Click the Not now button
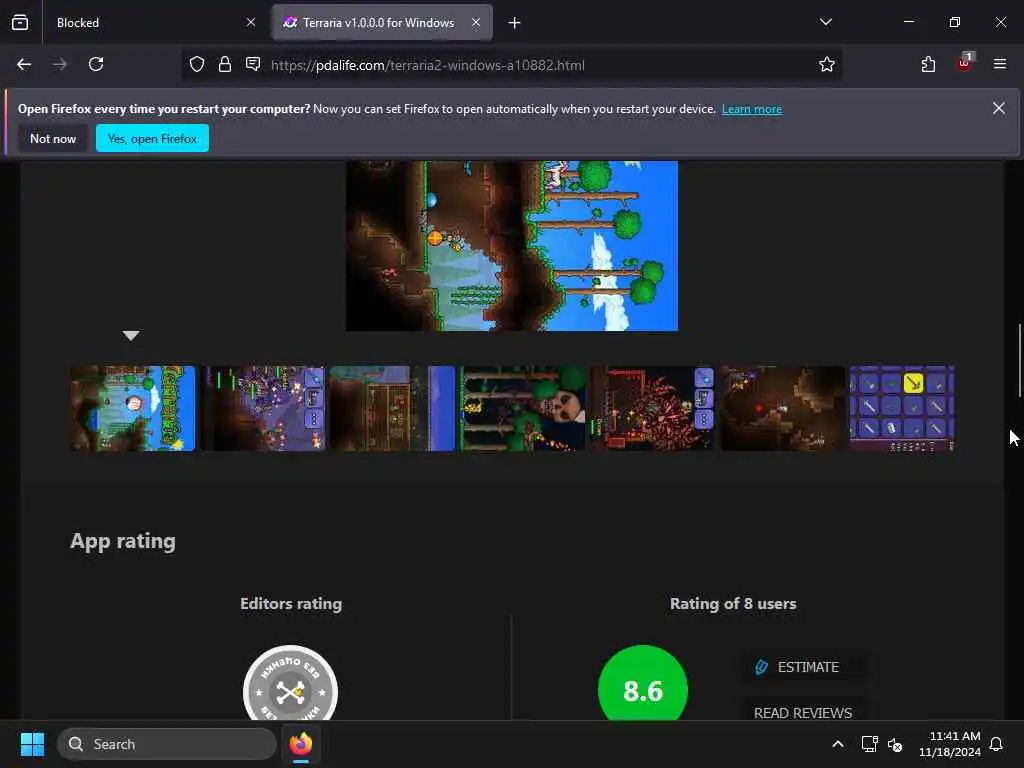 [53, 138]
